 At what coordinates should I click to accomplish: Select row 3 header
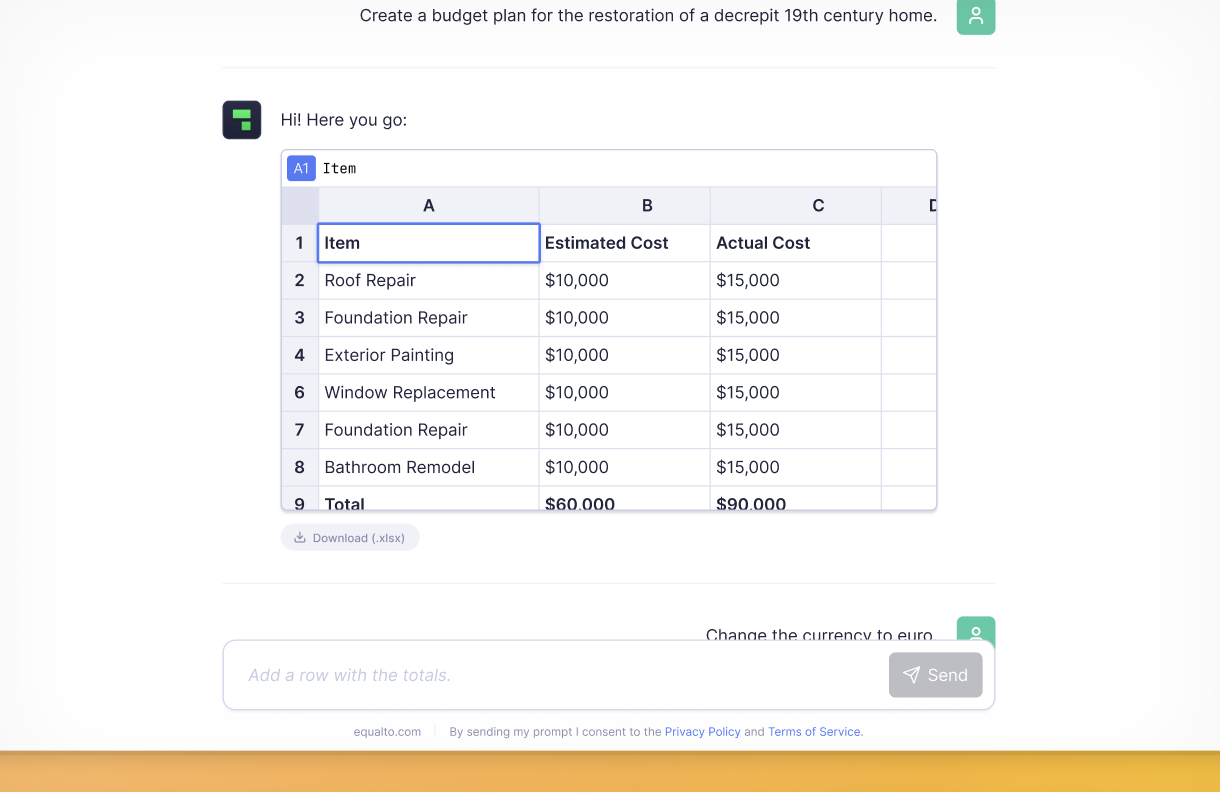click(300, 318)
